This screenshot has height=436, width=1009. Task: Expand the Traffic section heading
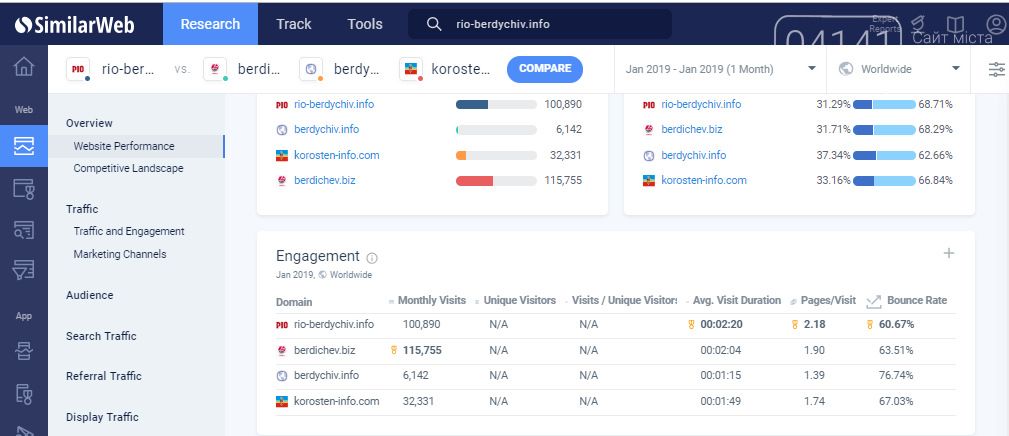point(82,209)
